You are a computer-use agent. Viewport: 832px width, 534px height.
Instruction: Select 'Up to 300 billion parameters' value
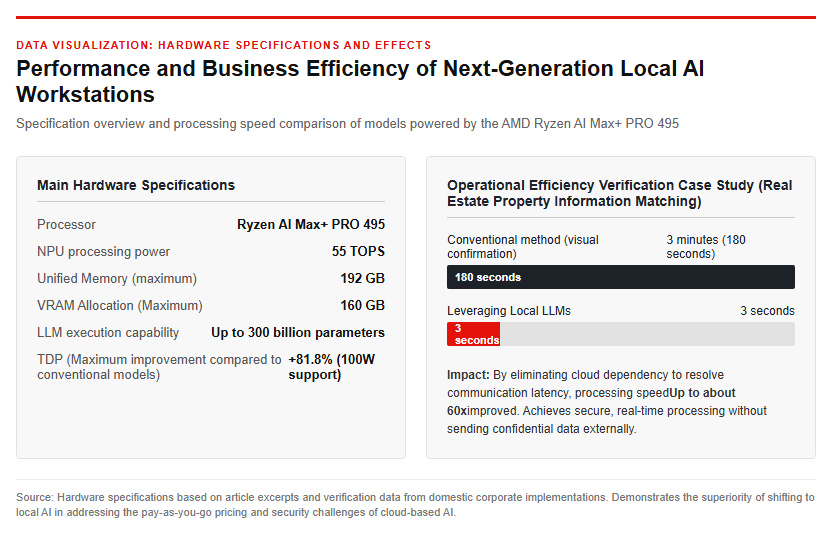coord(298,333)
